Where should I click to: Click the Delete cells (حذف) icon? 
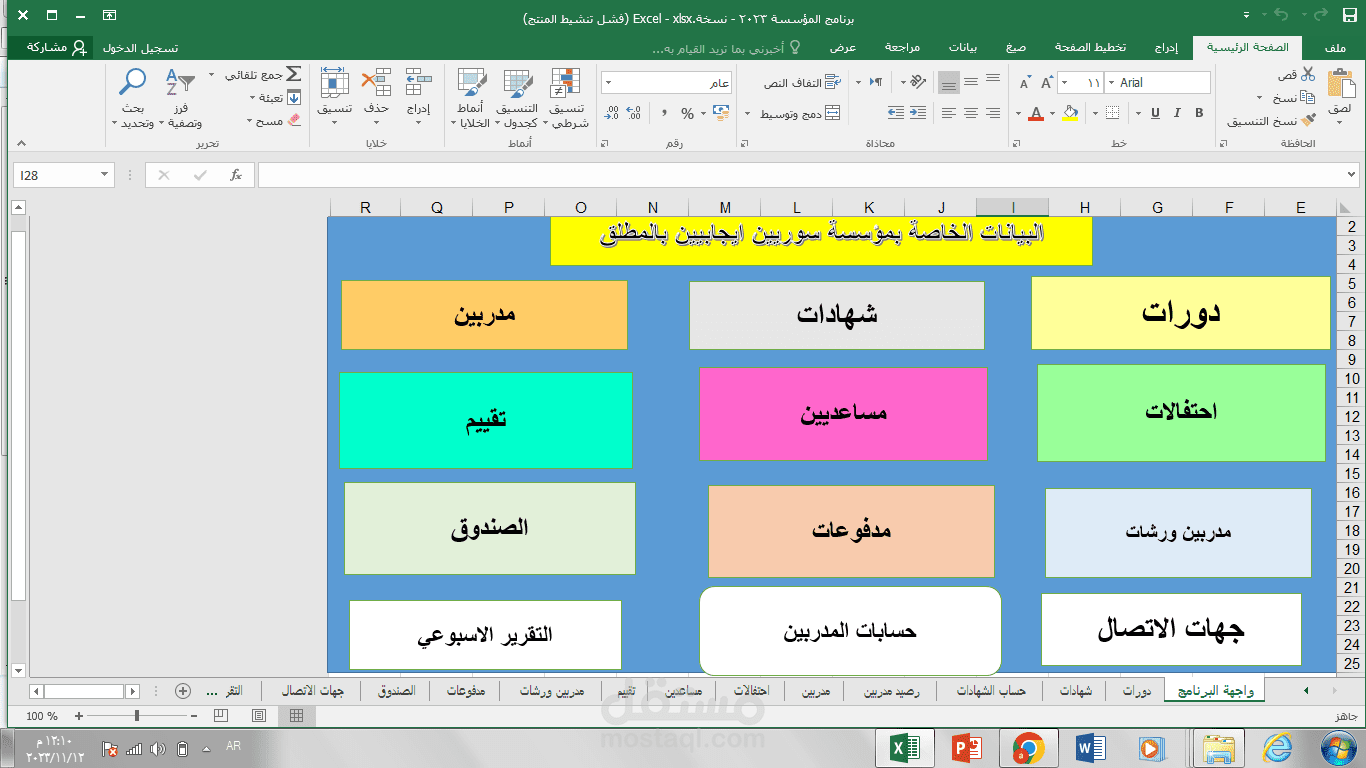point(377,83)
